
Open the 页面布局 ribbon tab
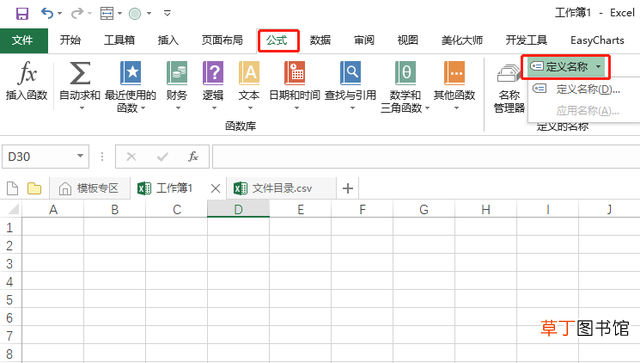click(222, 40)
